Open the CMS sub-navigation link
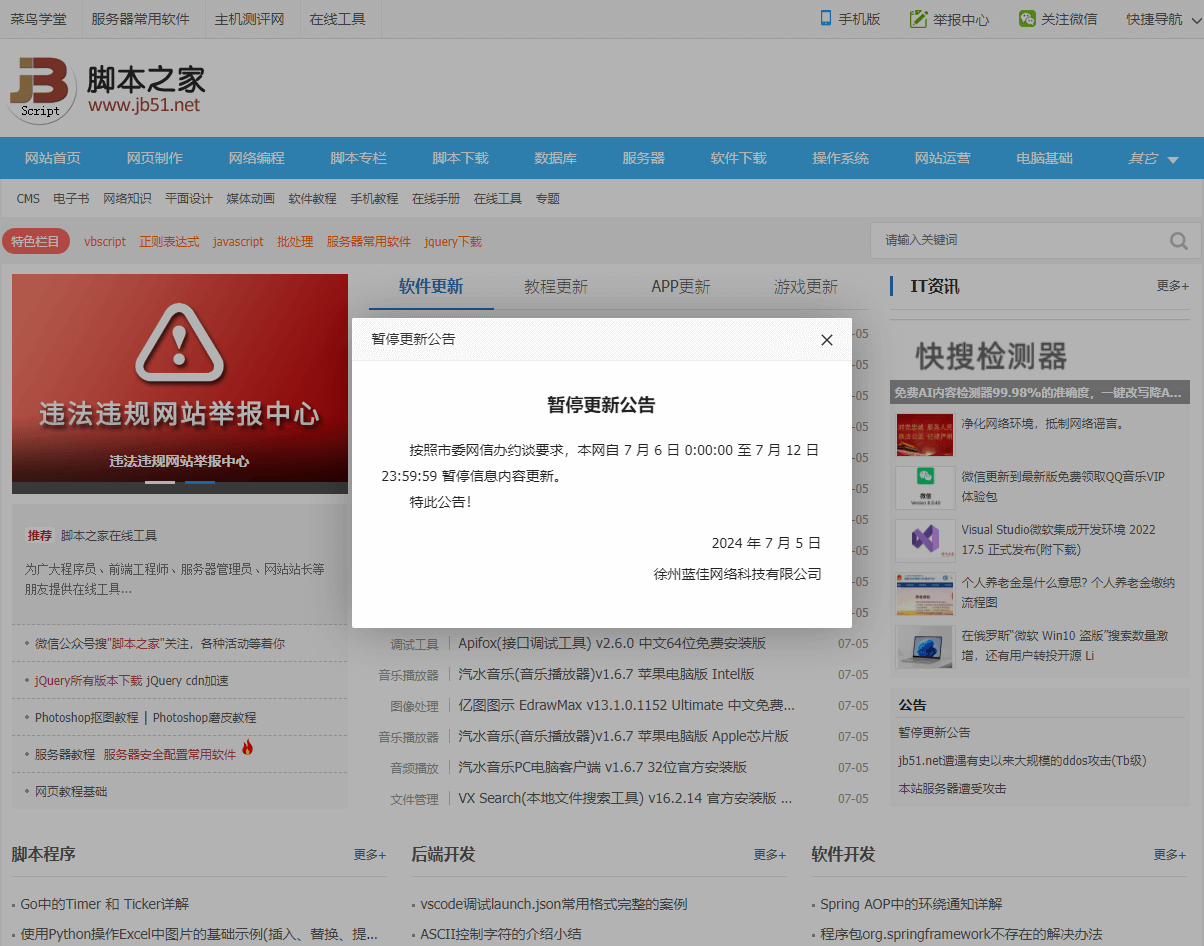 [x=28, y=199]
